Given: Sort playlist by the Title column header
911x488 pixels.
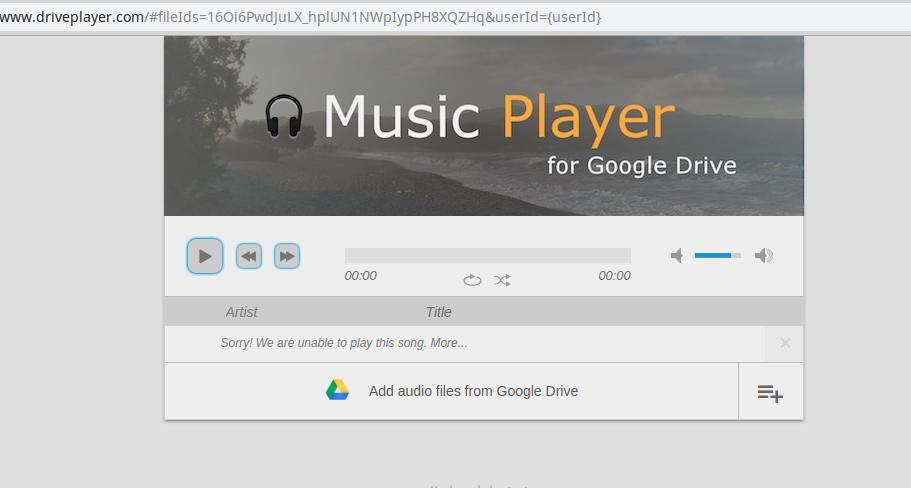Looking at the screenshot, I should click(x=439, y=312).
